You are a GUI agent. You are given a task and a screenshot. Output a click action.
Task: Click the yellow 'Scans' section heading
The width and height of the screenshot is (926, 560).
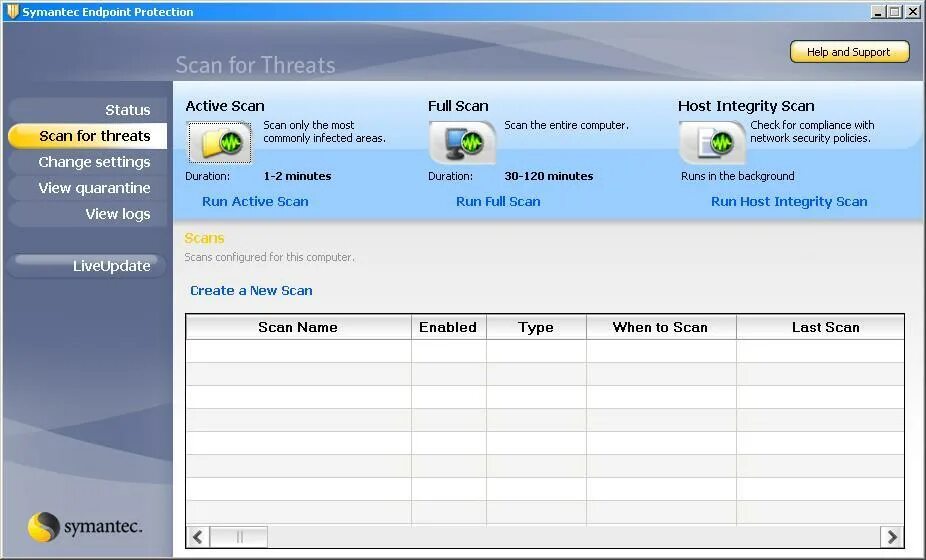click(204, 238)
